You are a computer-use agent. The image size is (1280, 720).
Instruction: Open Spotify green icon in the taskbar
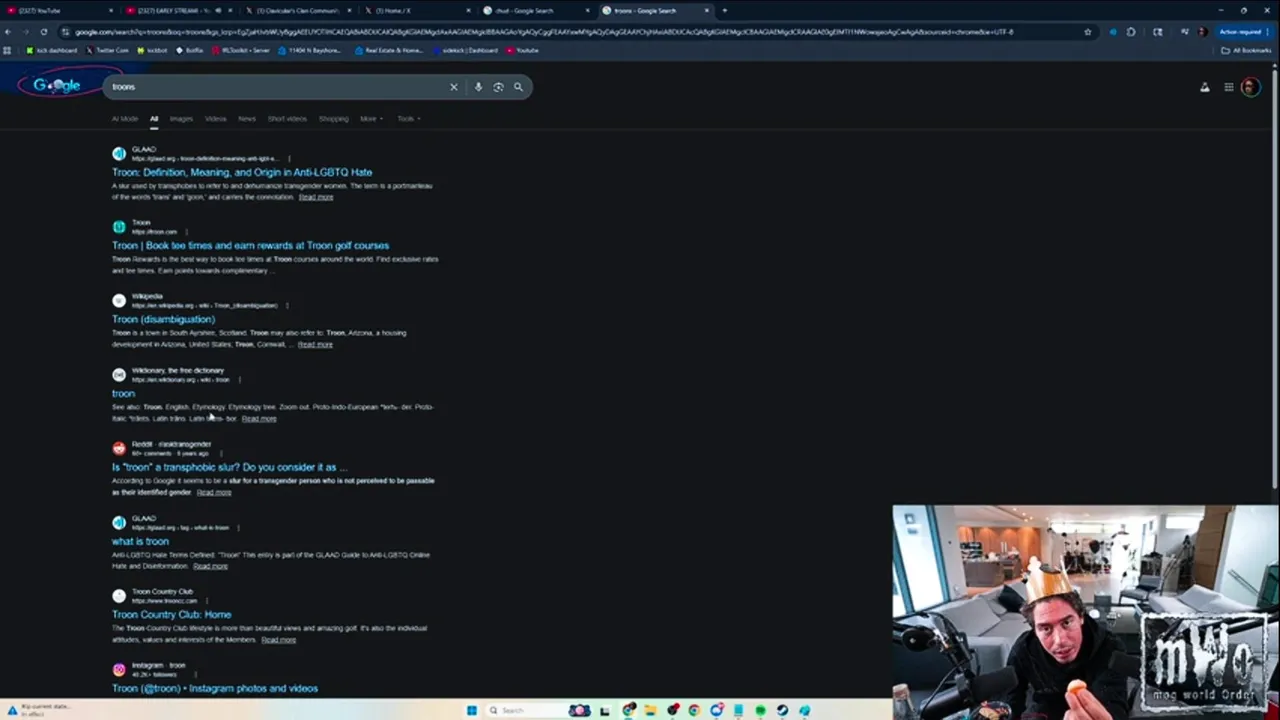760,711
